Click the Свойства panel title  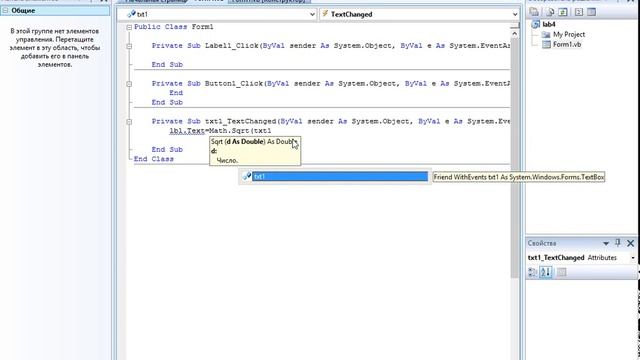click(x=542, y=243)
